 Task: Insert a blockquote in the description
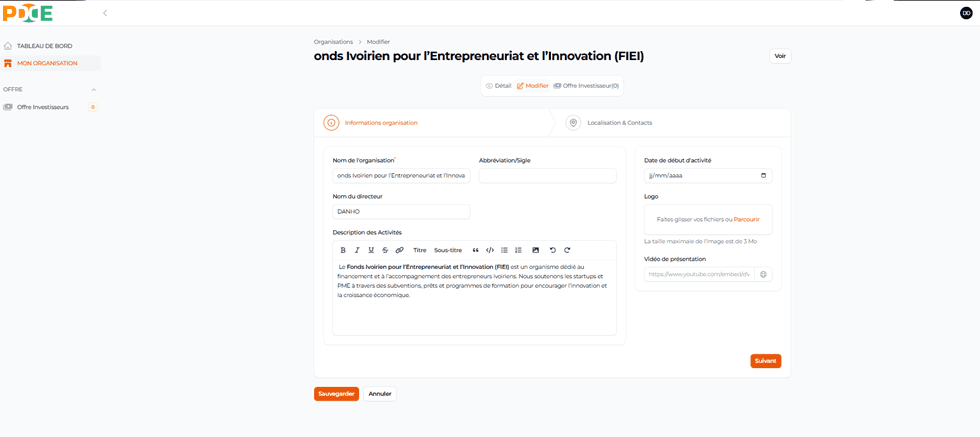click(476, 250)
